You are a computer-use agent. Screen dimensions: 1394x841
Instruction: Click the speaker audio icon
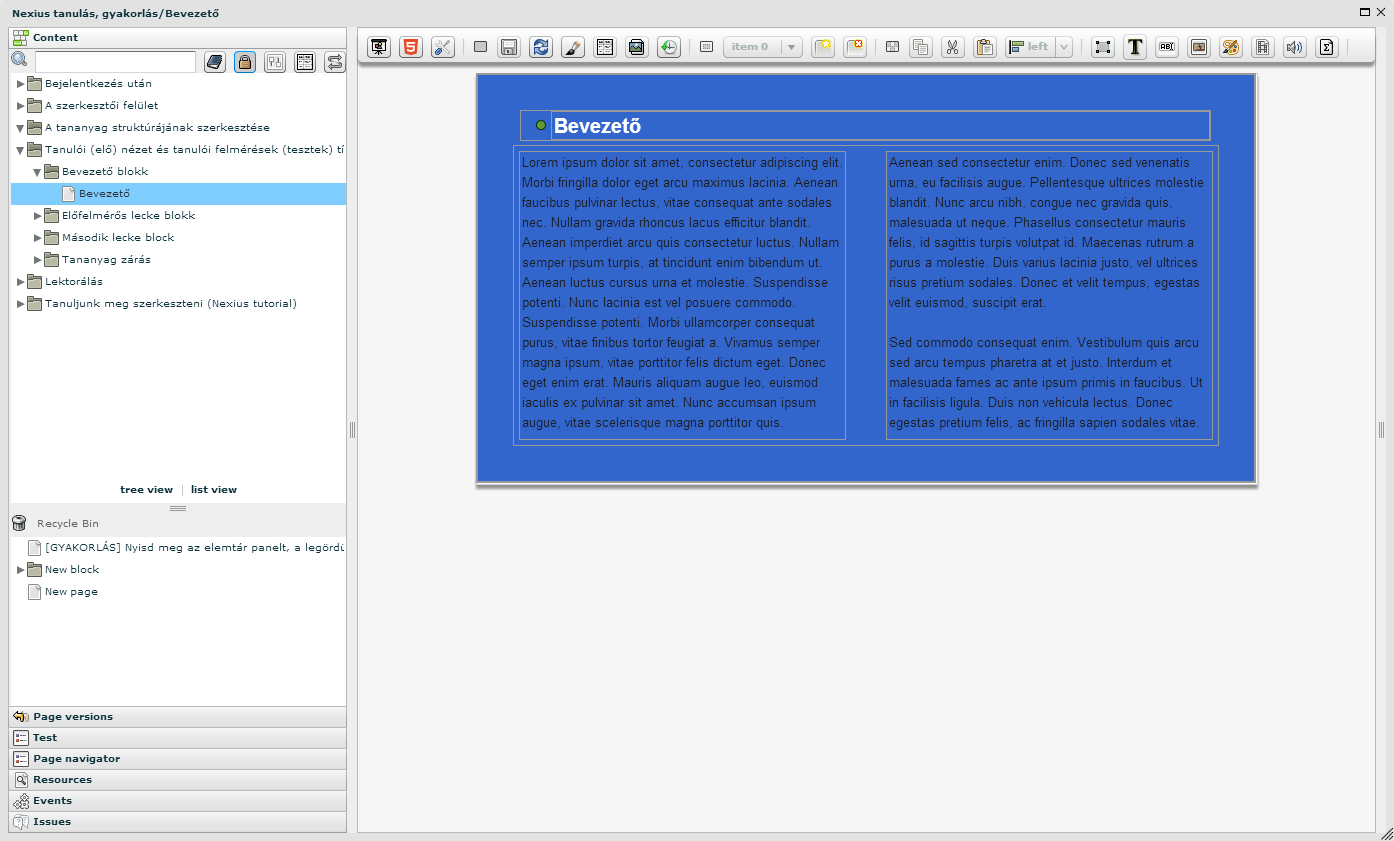tap(1294, 47)
